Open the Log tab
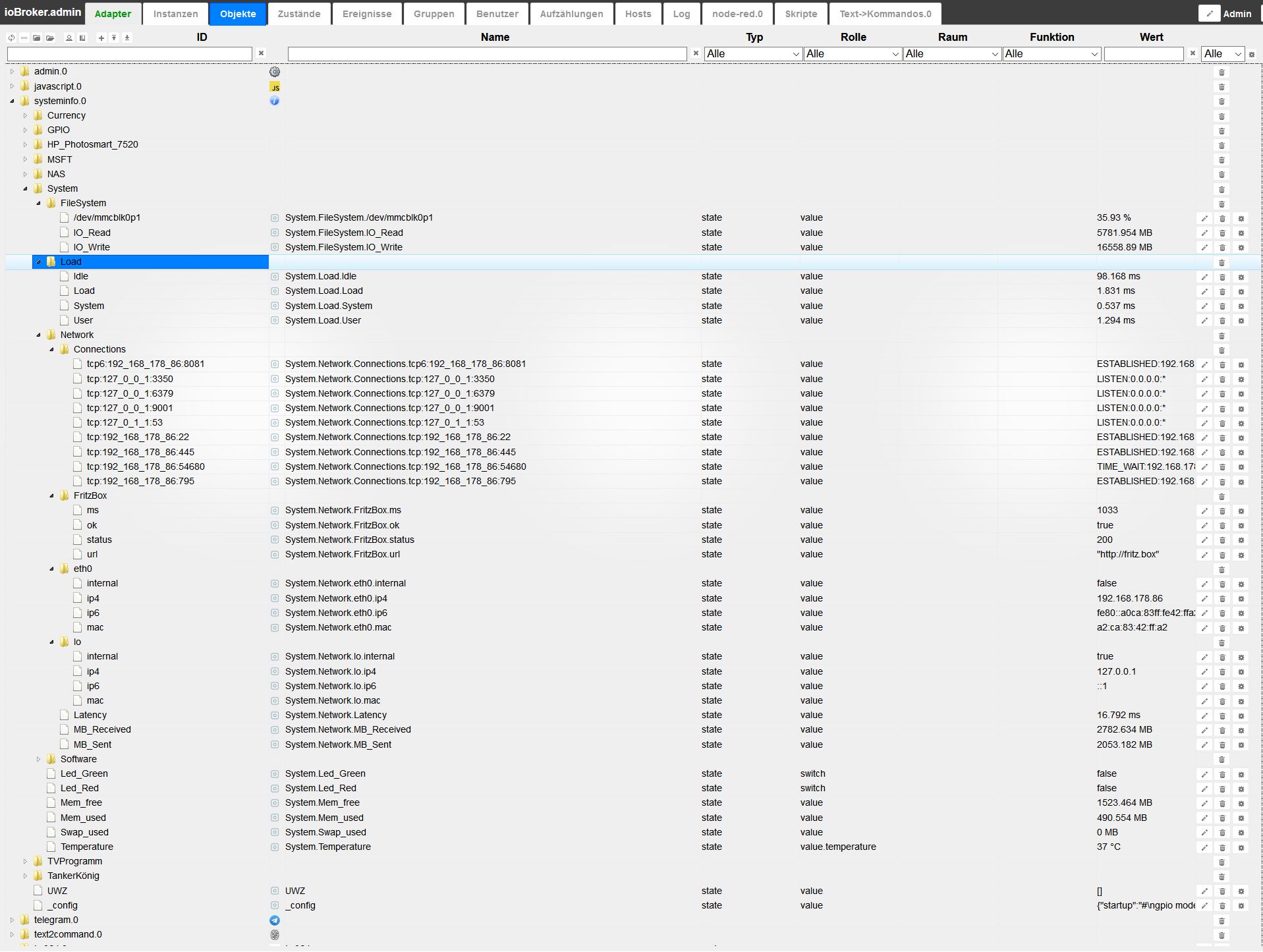This screenshot has width=1263, height=952. pyautogui.click(x=681, y=14)
